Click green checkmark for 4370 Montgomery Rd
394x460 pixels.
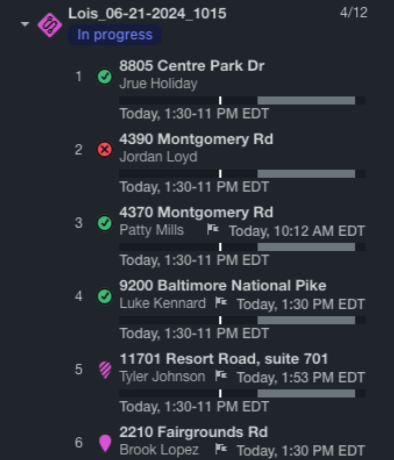point(105,223)
